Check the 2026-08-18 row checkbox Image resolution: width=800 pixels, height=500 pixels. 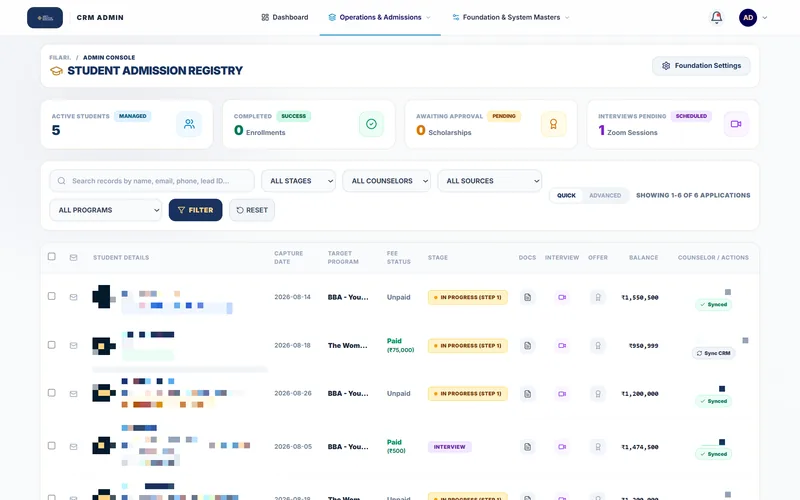click(52, 344)
